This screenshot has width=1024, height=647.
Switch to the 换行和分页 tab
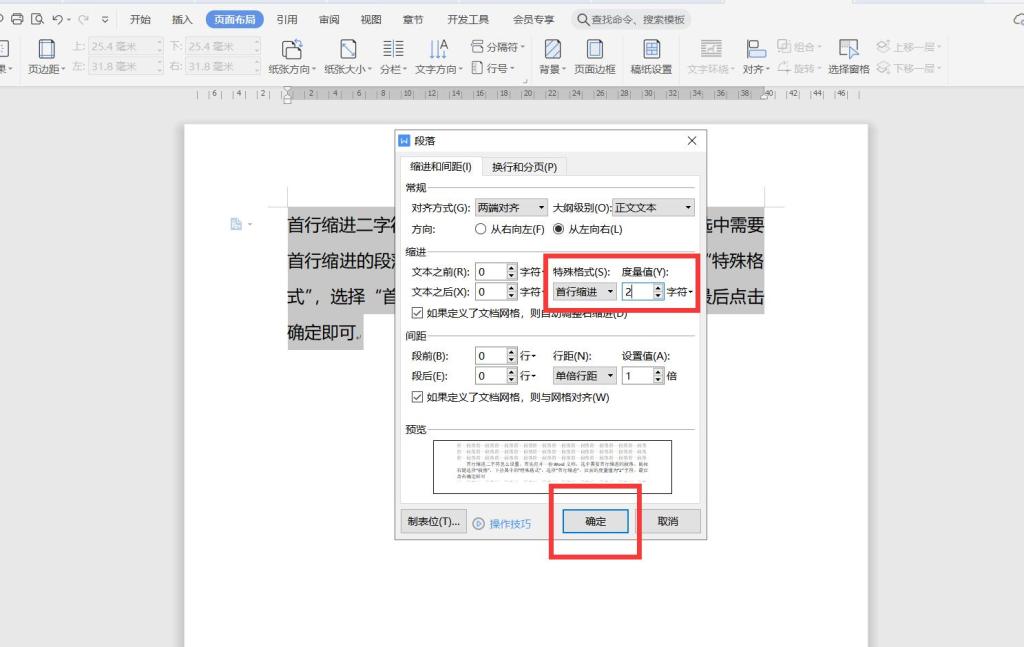pyautogui.click(x=524, y=167)
